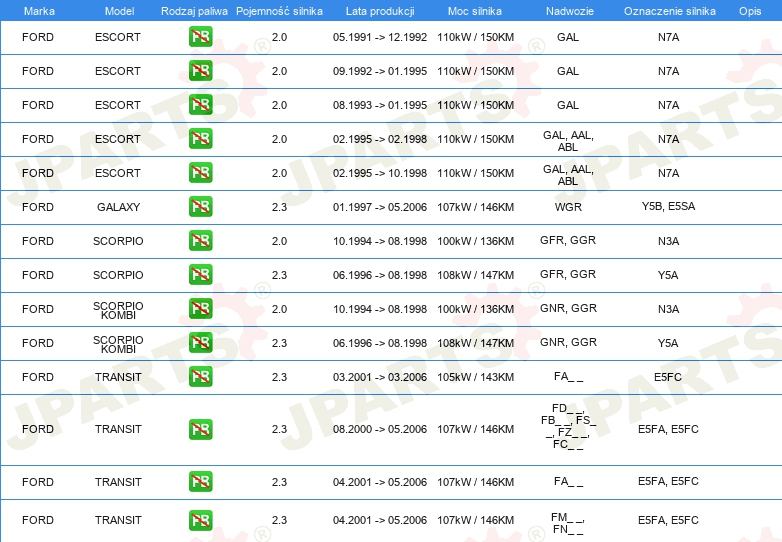
Task: Select GNR, GGR body cell in 2.0 row
Action: pos(569,308)
